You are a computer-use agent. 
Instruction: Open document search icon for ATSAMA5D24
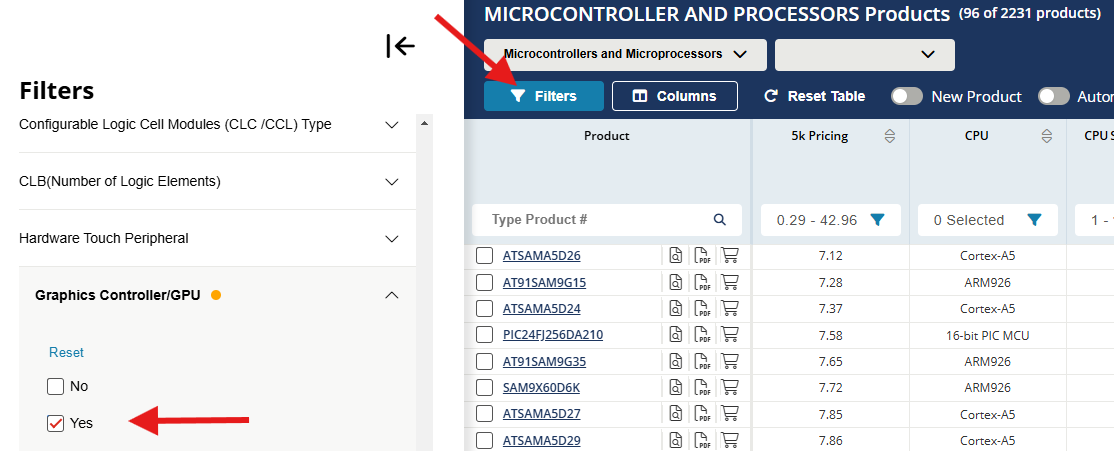[x=676, y=309]
